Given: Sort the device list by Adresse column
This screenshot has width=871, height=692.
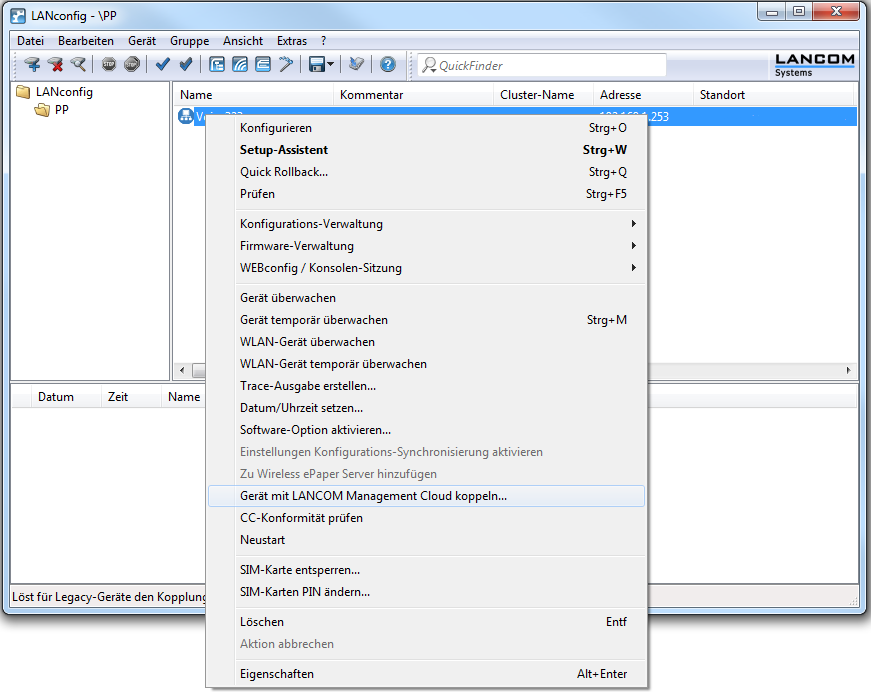Looking at the screenshot, I should point(620,95).
